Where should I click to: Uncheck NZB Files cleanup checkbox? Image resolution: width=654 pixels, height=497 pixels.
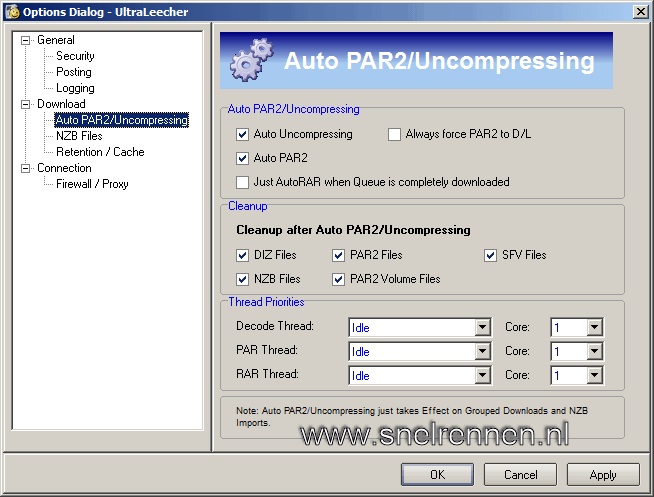click(242, 279)
